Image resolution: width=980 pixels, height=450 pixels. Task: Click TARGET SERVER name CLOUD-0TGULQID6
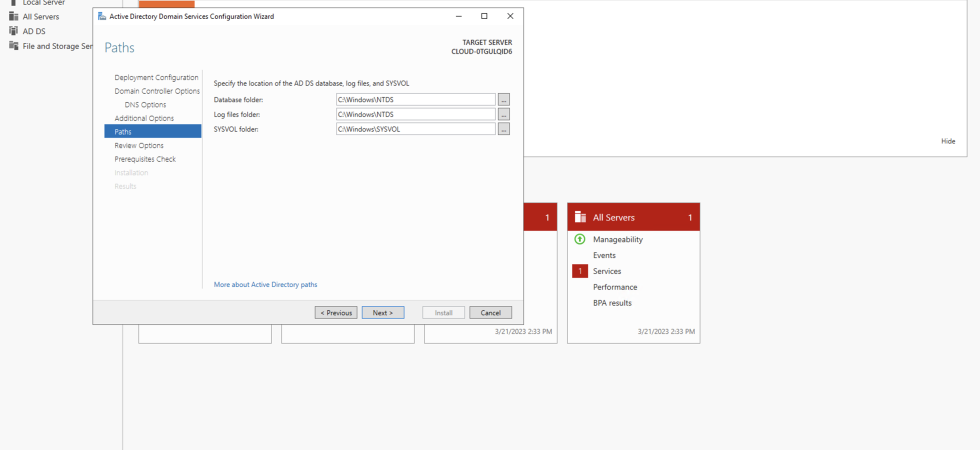click(x=482, y=51)
